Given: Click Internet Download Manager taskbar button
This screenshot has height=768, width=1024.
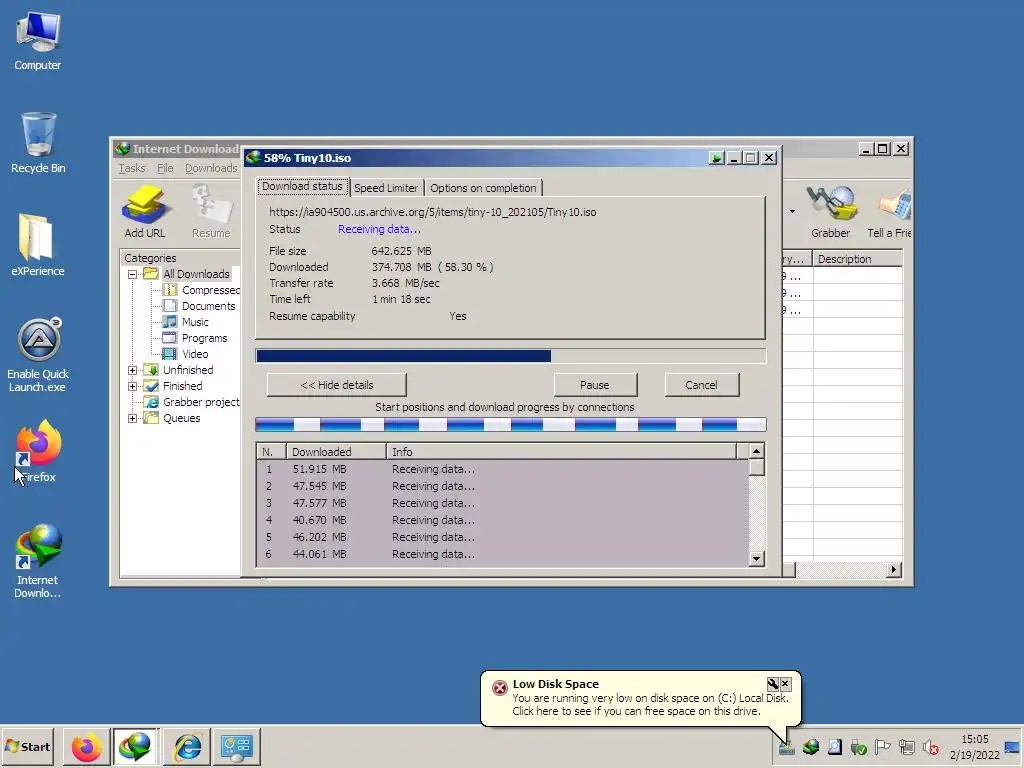Looking at the screenshot, I should (135, 746).
